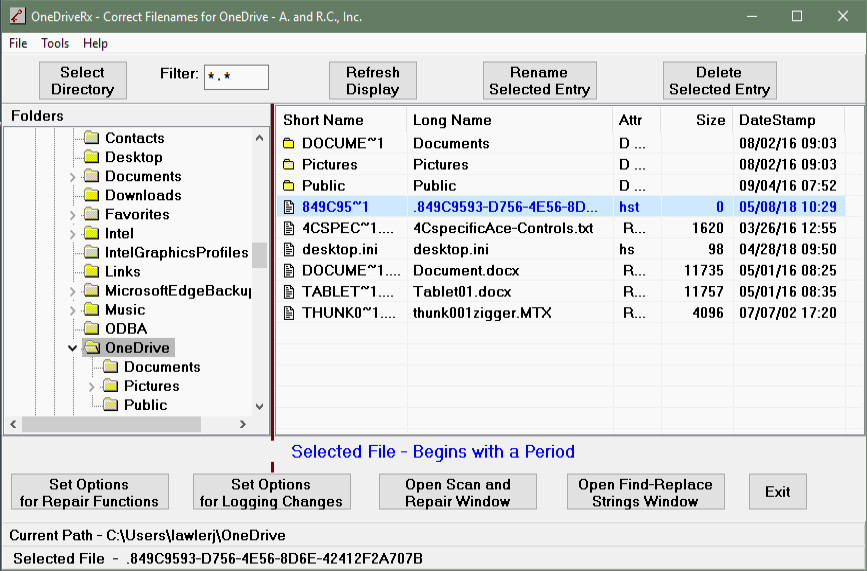Expand the MicrosoftEdgeBackups folder node
The image size is (867, 571).
click(x=72, y=291)
